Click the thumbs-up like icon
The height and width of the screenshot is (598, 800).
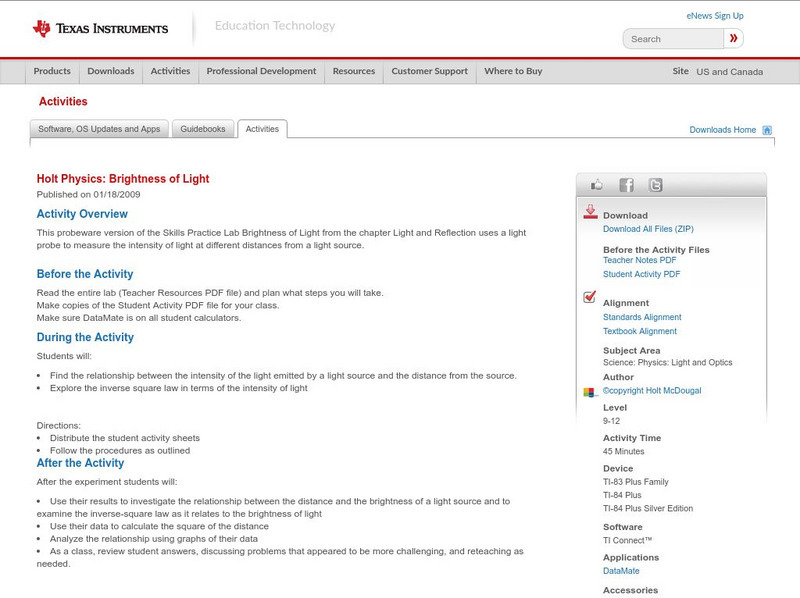point(596,185)
